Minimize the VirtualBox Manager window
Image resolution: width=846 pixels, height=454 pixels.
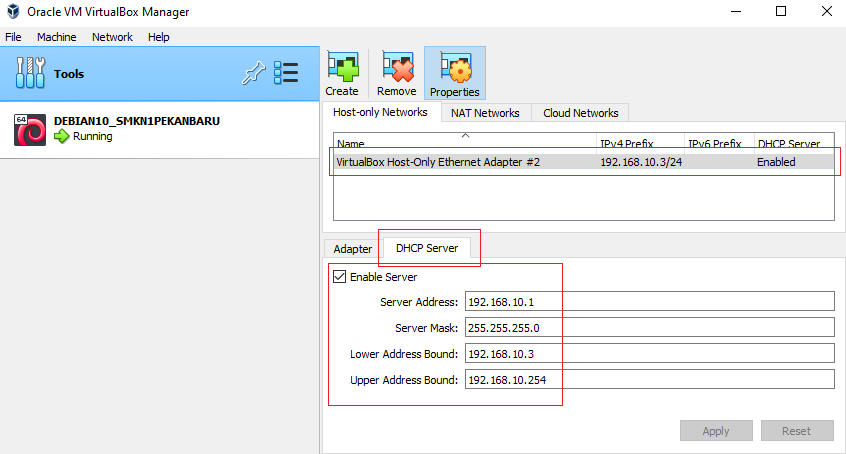click(736, 11)
